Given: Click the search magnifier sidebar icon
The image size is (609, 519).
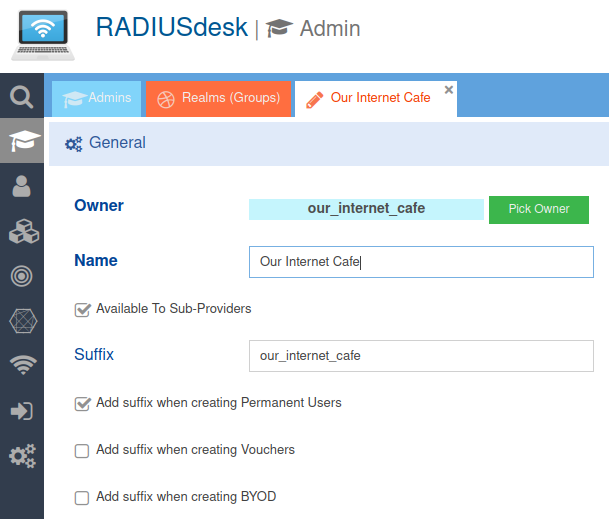Looking at the screenshot, I should (22, 97).
